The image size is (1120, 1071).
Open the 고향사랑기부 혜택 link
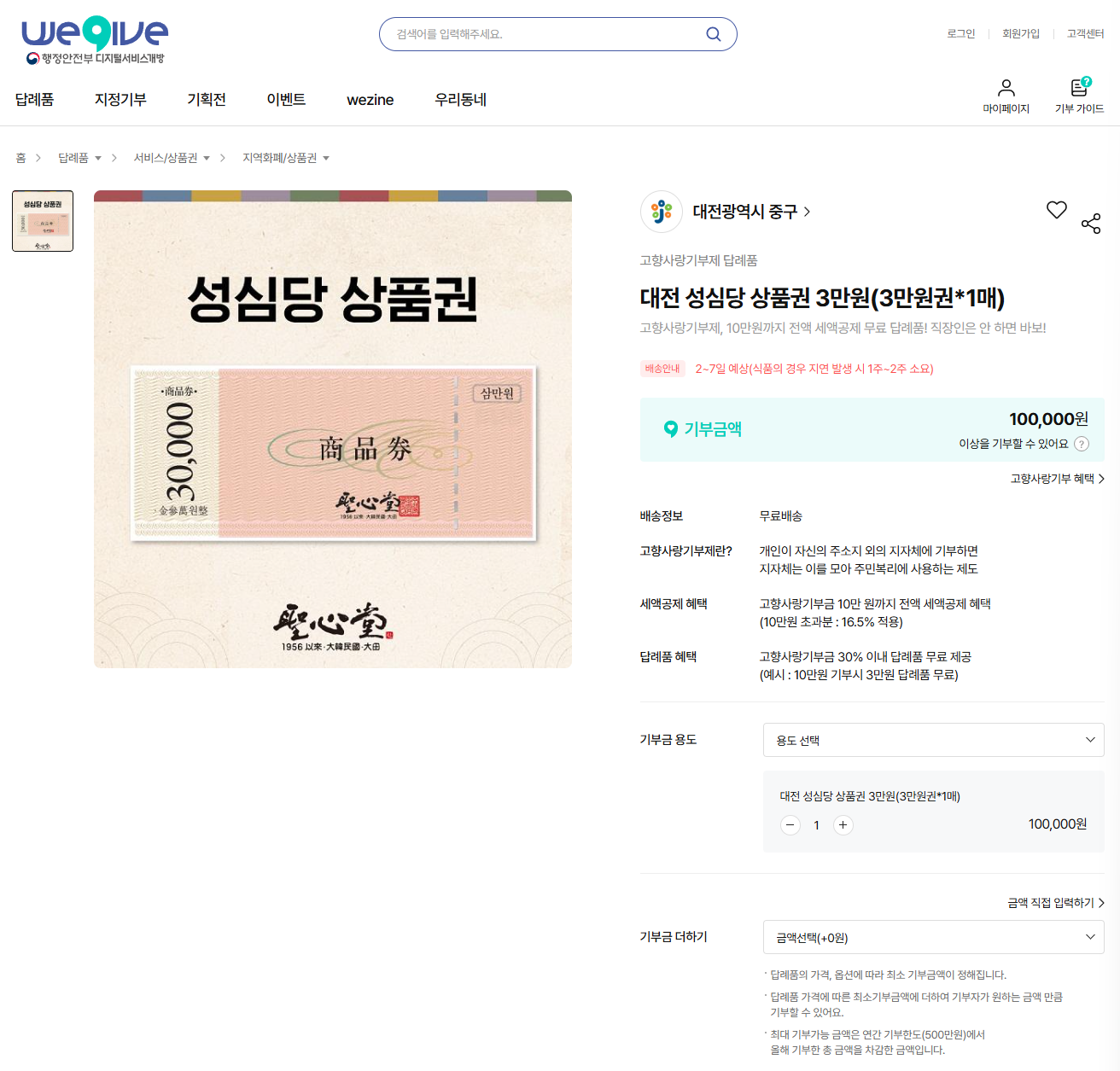tap(1058, 479)
